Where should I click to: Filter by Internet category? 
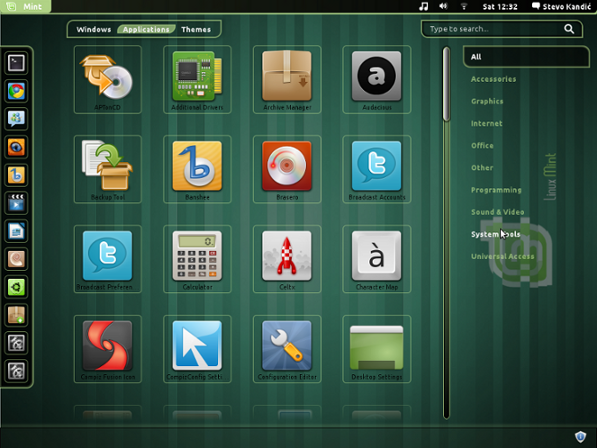pyautogui.click(x=487, y=123)
